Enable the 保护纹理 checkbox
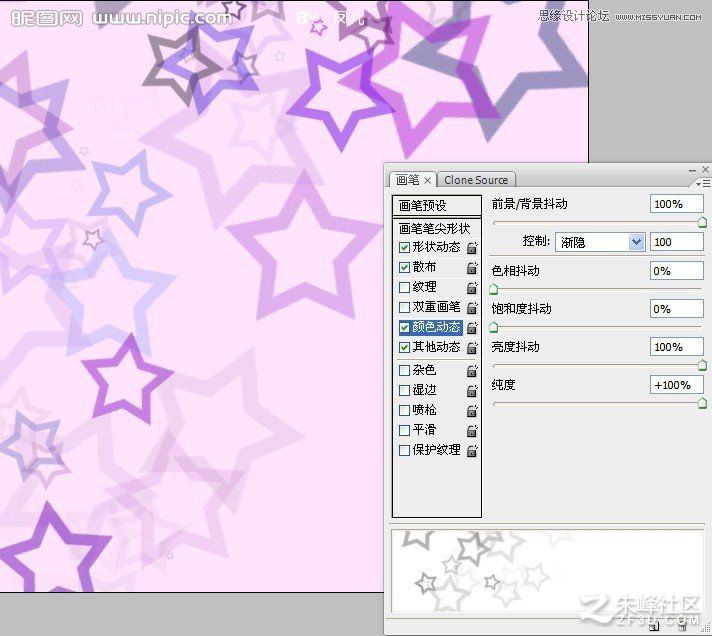 click(404, 450)
